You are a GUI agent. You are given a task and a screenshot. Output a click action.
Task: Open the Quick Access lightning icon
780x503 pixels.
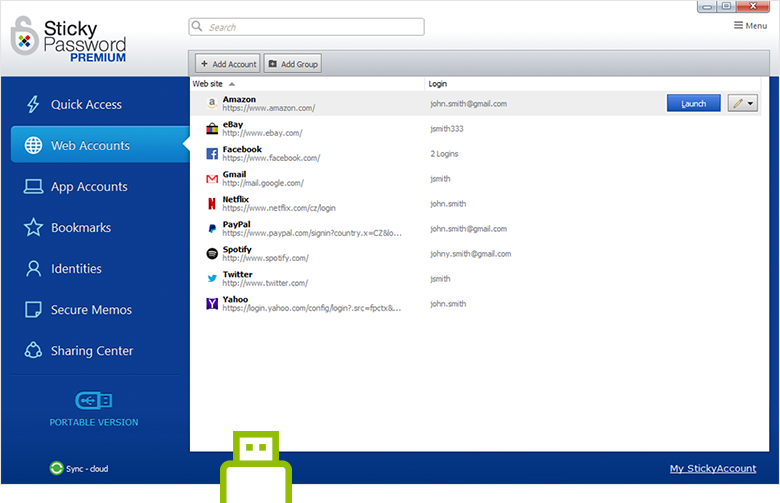[x=33, y=105]
